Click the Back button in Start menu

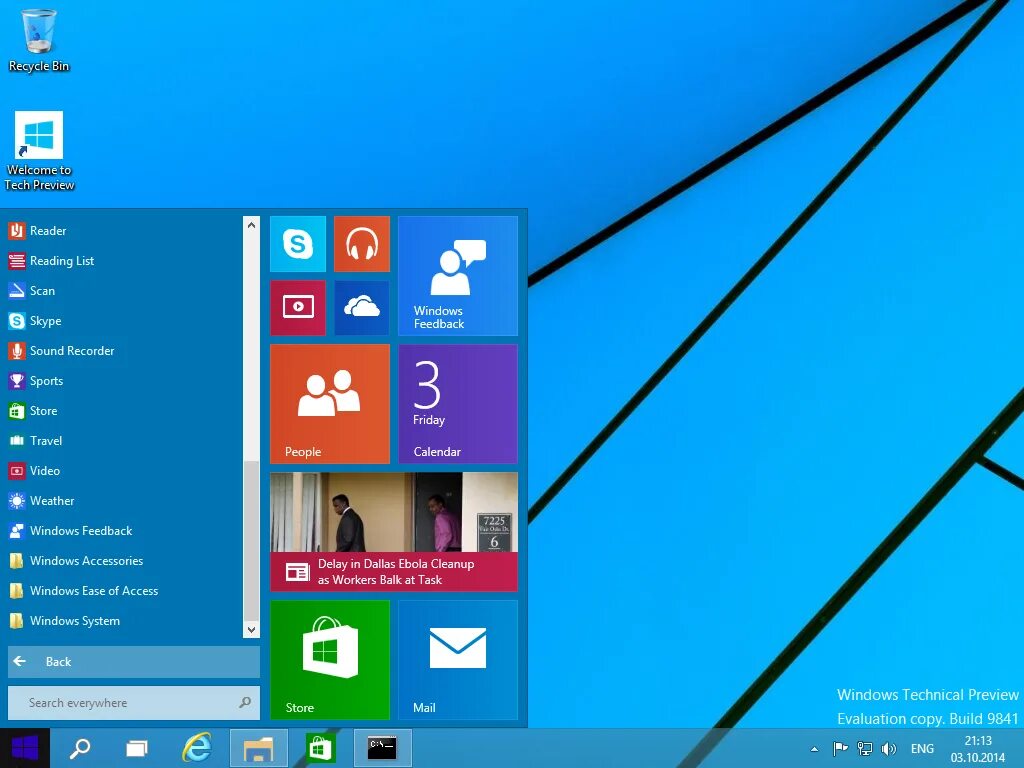coord(133,662)
